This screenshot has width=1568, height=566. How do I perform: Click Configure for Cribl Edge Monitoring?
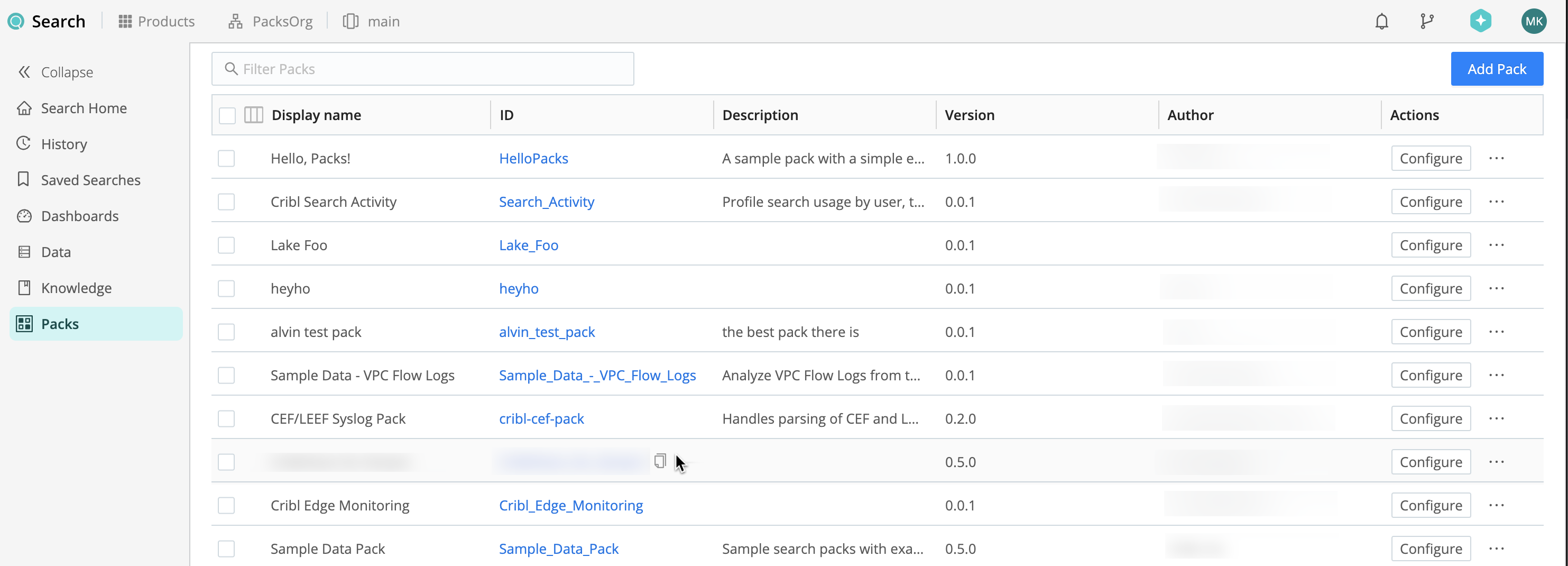(1431, 505)
